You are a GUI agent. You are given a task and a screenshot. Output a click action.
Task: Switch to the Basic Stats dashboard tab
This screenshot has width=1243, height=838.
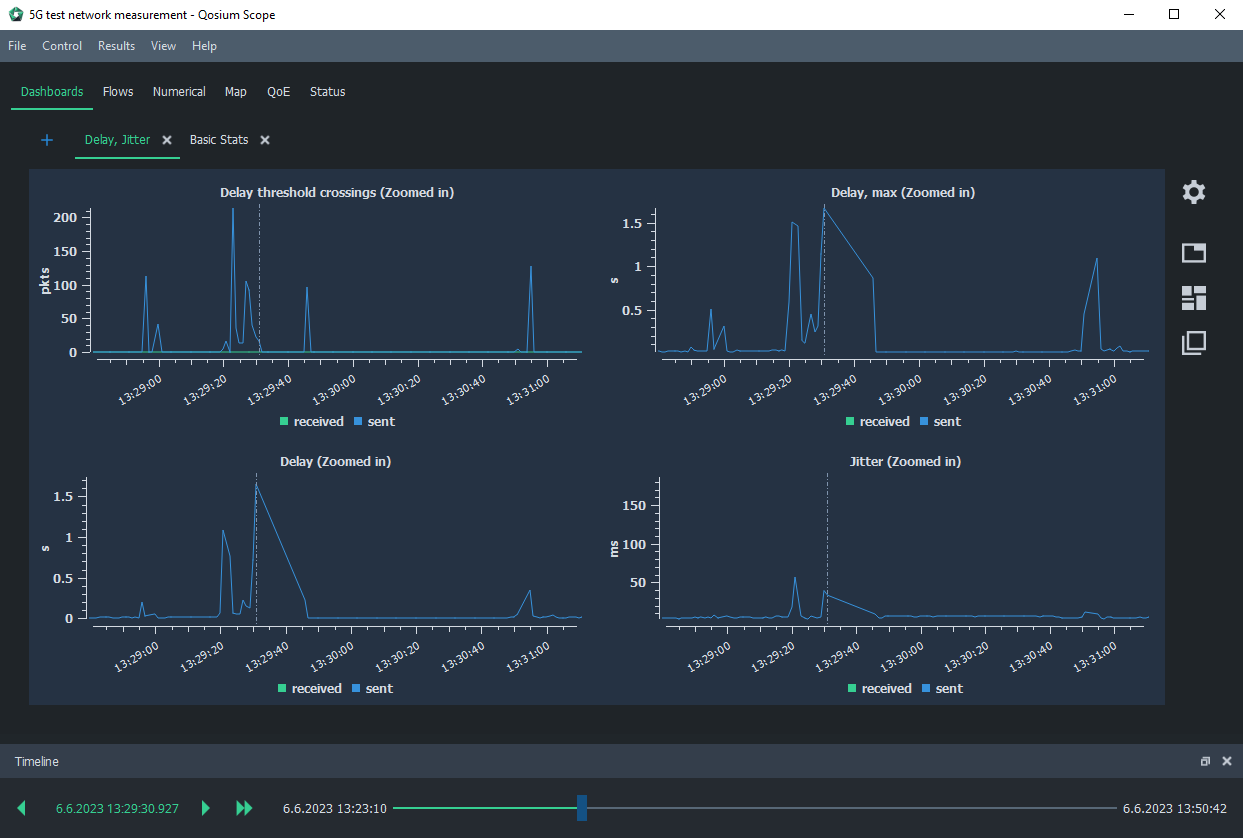coord(219,140)
